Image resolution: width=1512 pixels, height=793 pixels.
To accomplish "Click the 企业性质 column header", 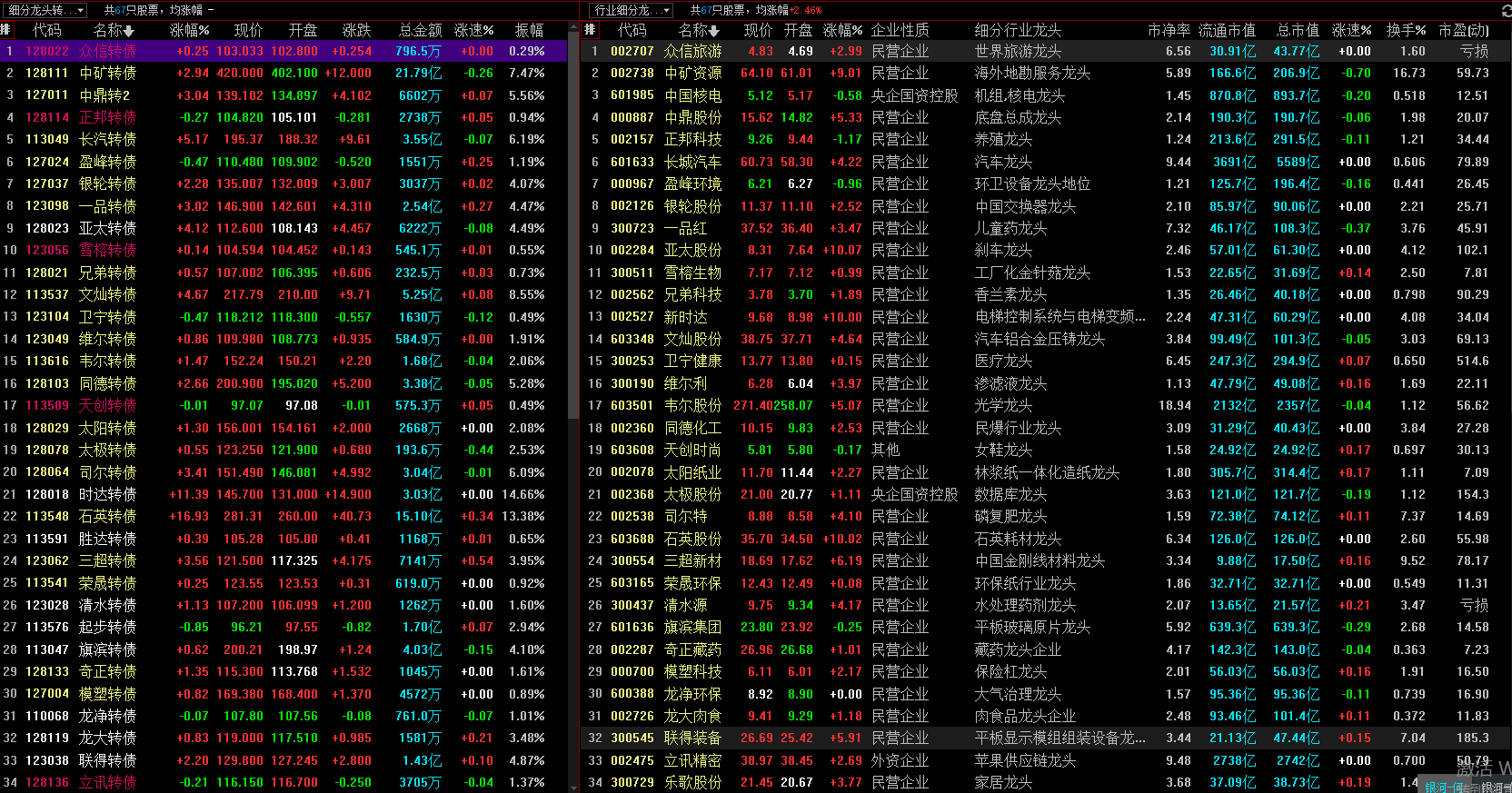I will 900,30.
